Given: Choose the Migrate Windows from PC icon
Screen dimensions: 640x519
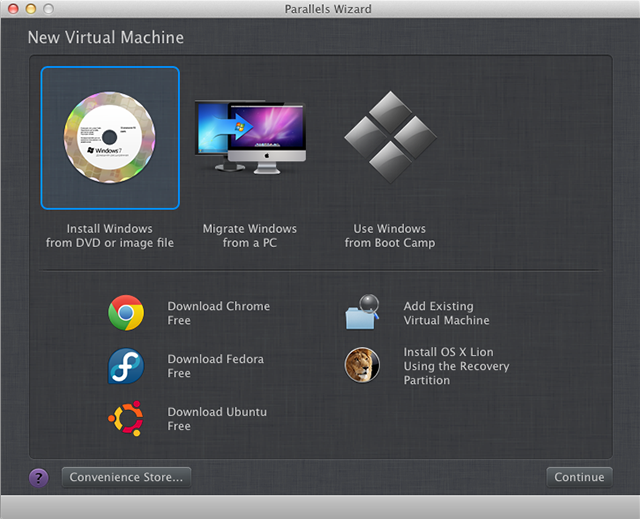Looking at the screenshot, I should point(250,138).
